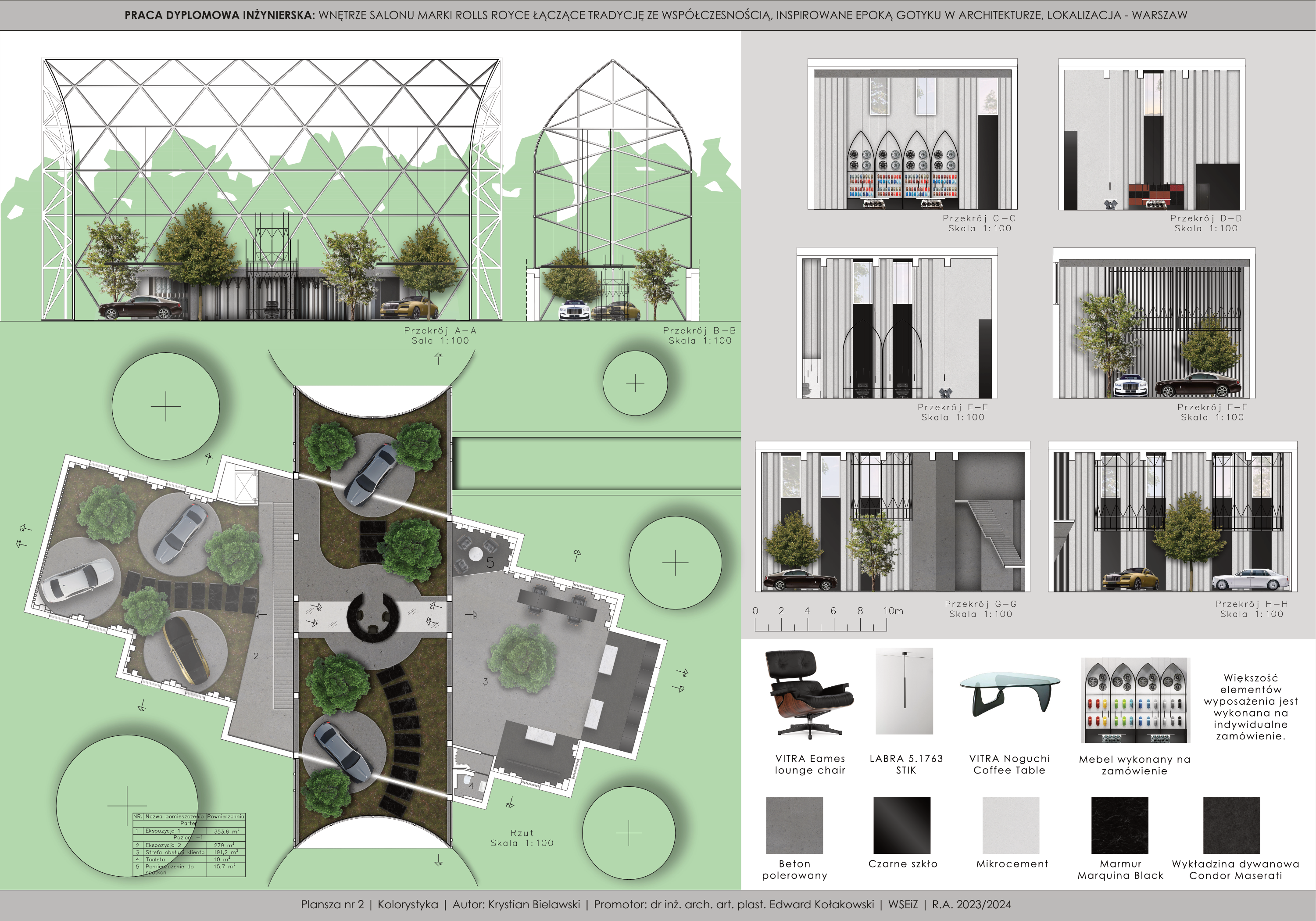Click the 'VITRA Eames lounge chair' label
Image resolution: width=1316 pixels, height=921 pixels.
810,764
